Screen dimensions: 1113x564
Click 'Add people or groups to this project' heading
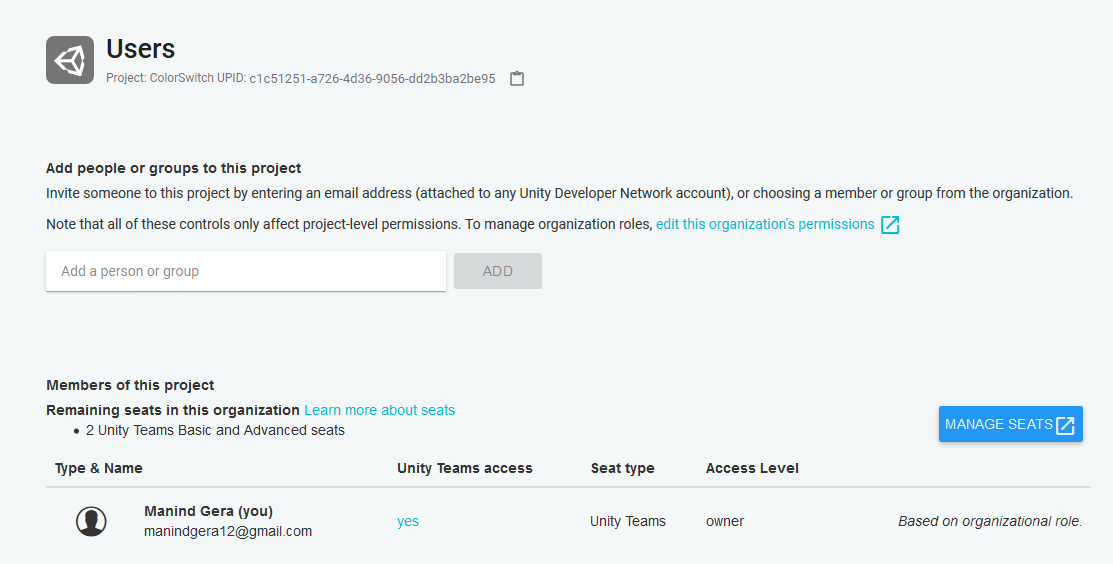174,168
